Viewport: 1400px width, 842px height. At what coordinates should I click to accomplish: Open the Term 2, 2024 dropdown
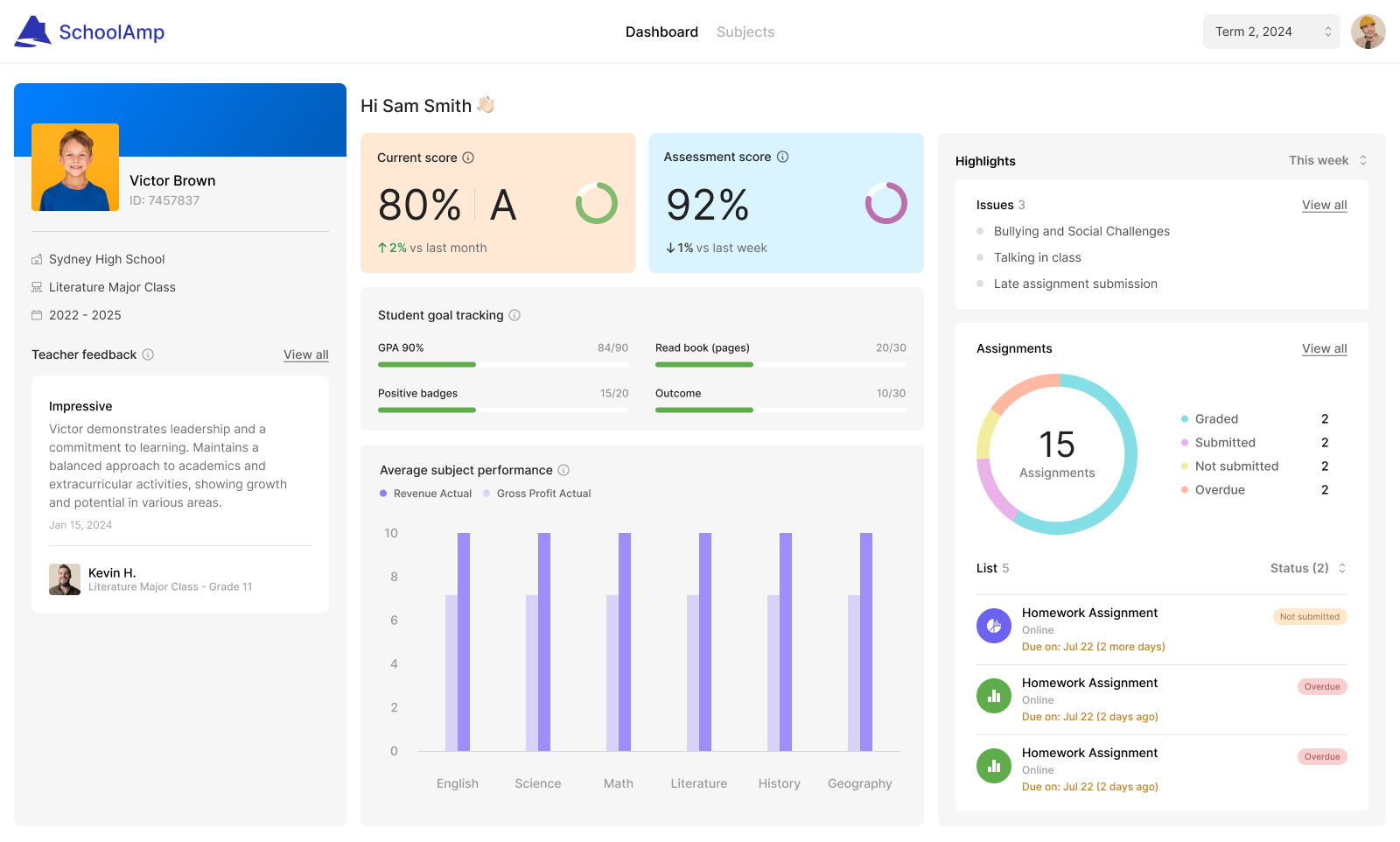click(x=1271, y=32)
